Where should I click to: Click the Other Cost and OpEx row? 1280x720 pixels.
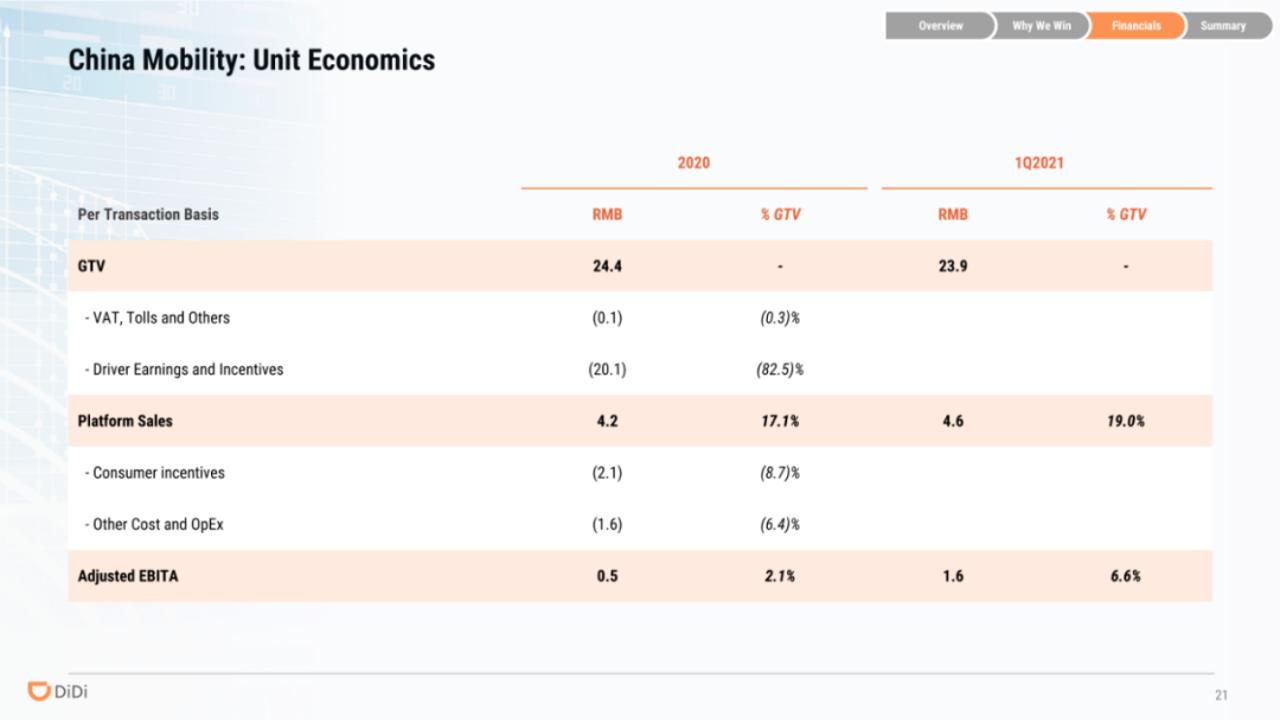click(640, 524)
